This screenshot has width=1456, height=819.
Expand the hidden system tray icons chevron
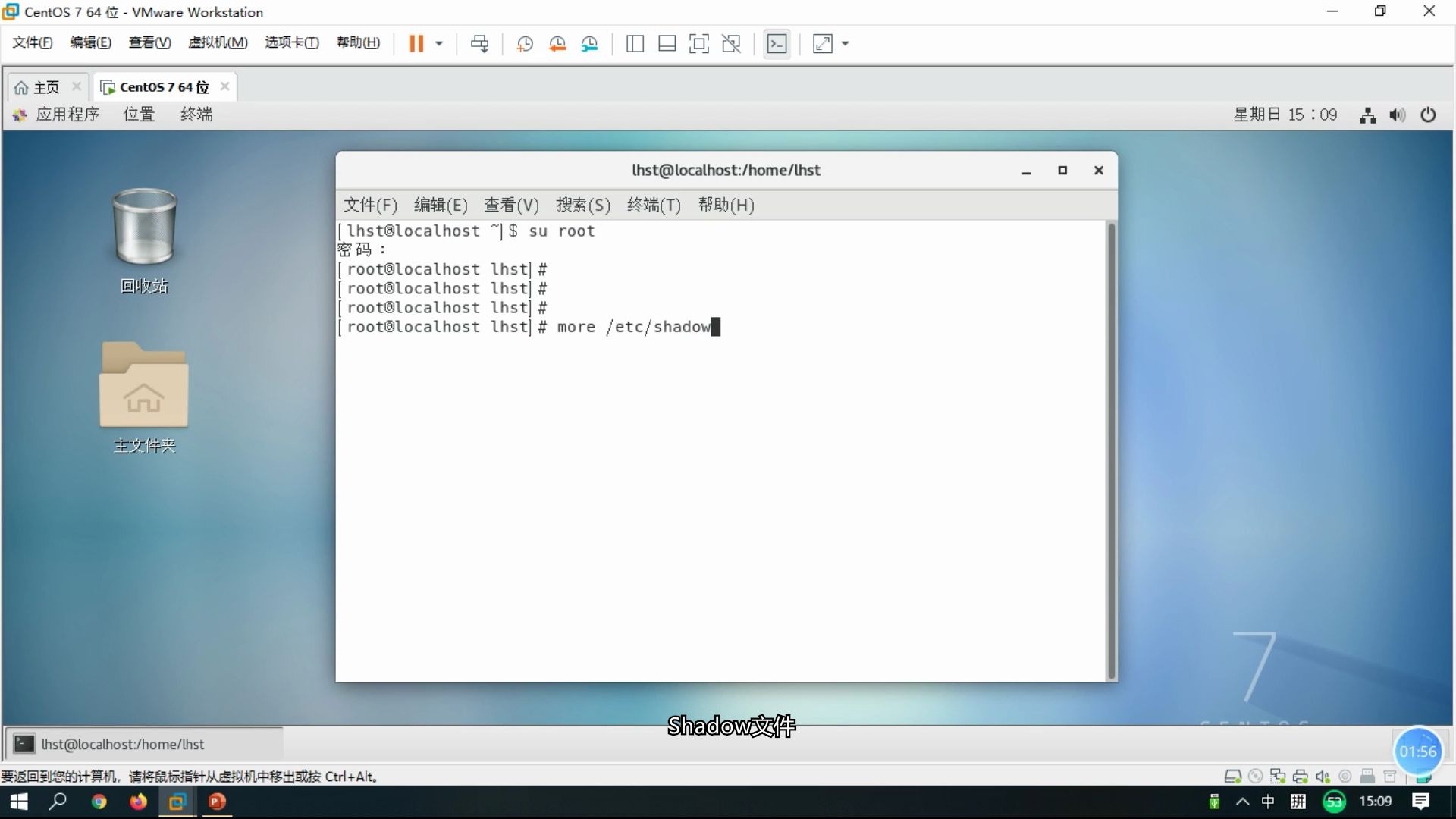[x=1242, y=802]
